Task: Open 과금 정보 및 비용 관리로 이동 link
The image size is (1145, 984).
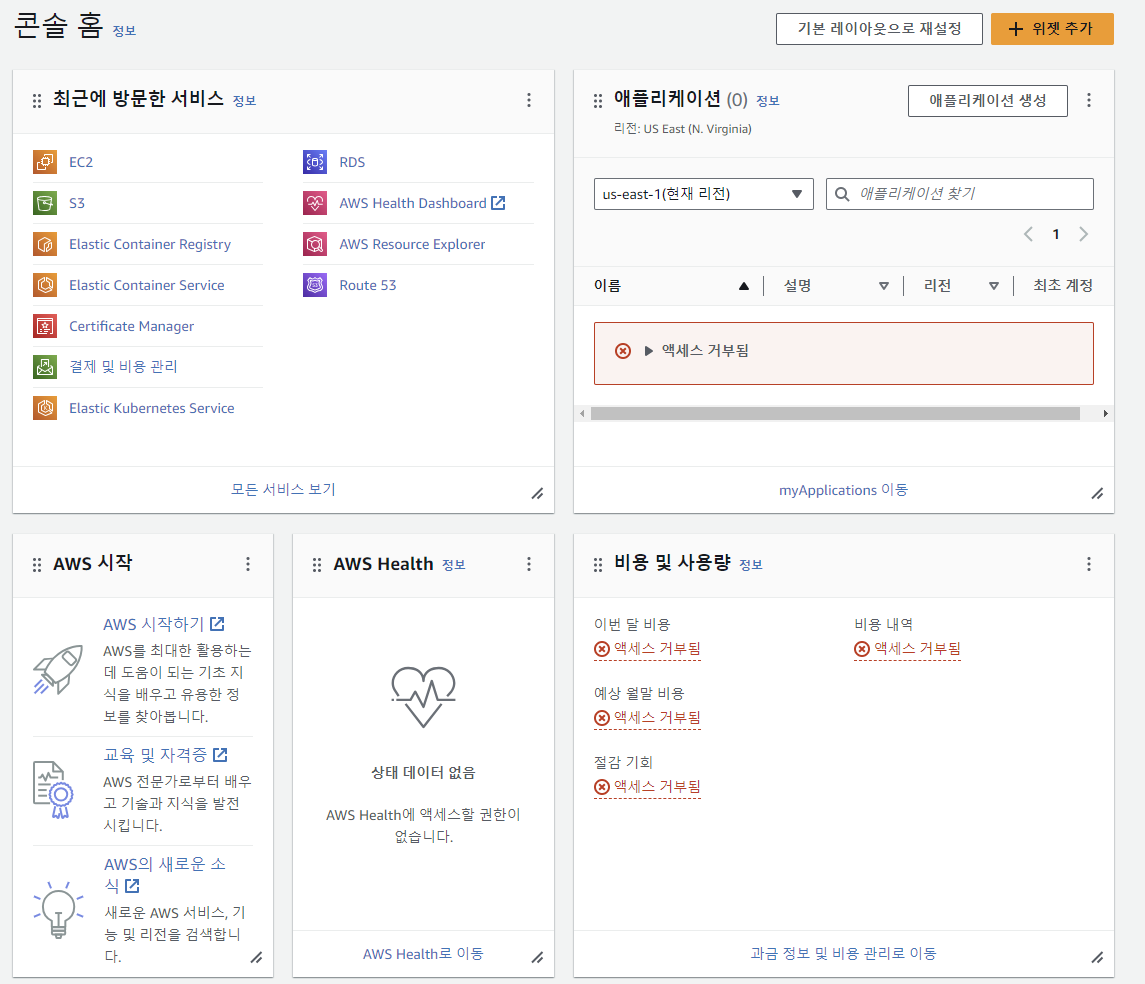Action: click(843, 953)
